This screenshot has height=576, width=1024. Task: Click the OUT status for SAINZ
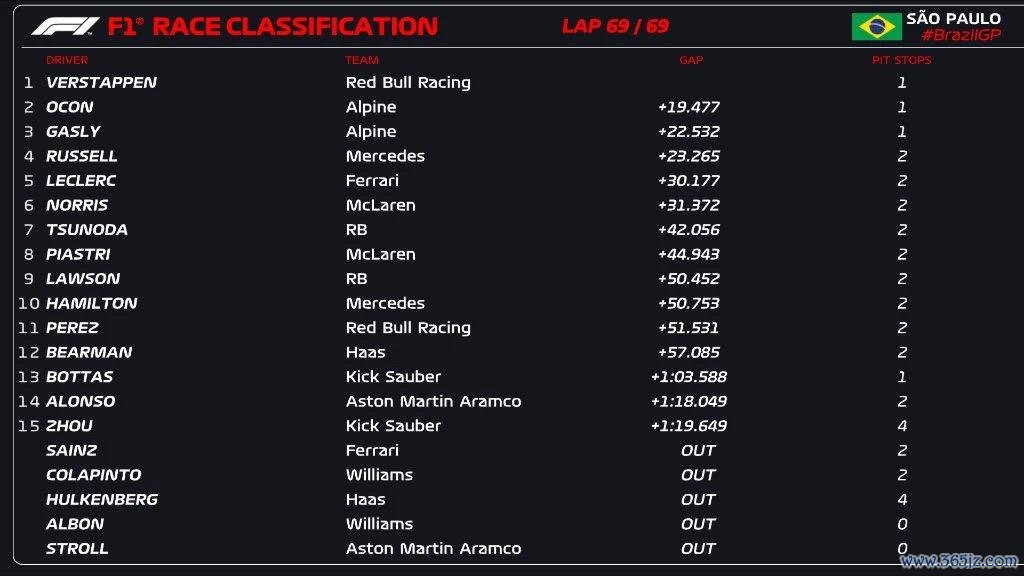click(698, 451)
